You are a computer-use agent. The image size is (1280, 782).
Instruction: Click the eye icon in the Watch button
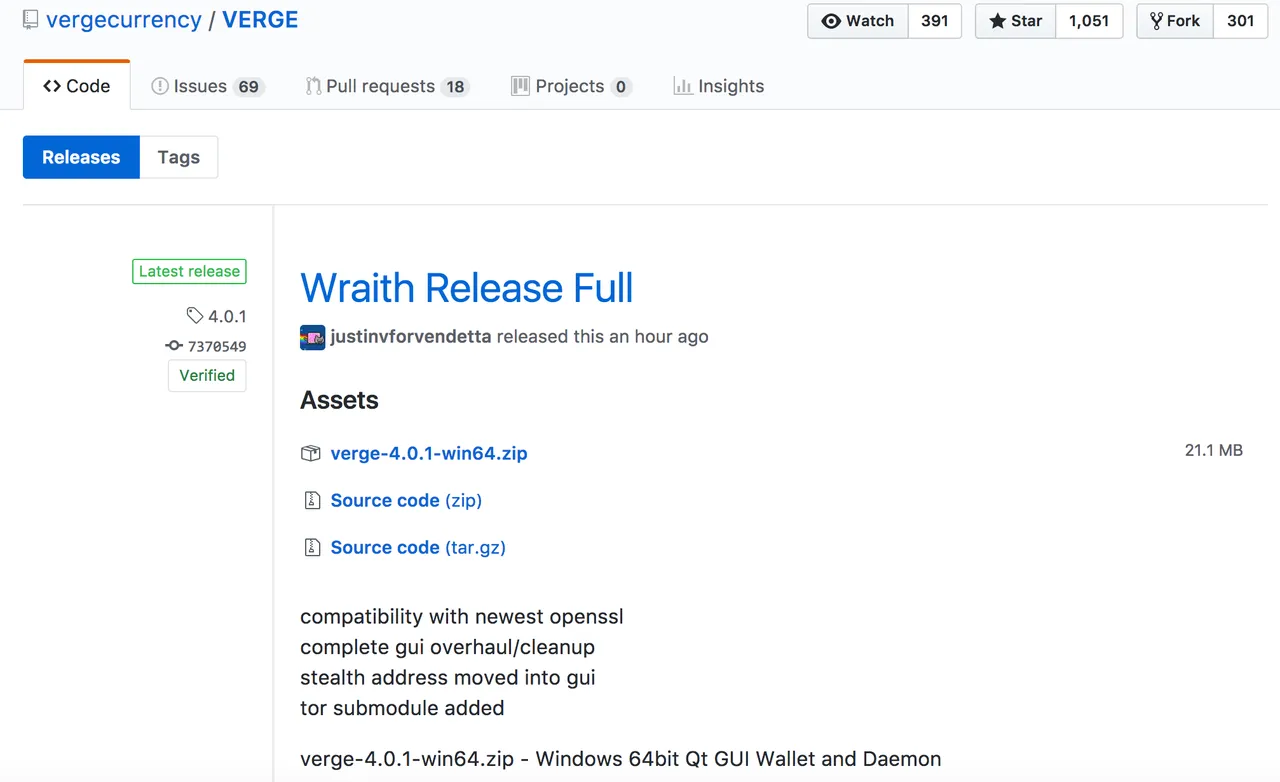pos(831,21)
